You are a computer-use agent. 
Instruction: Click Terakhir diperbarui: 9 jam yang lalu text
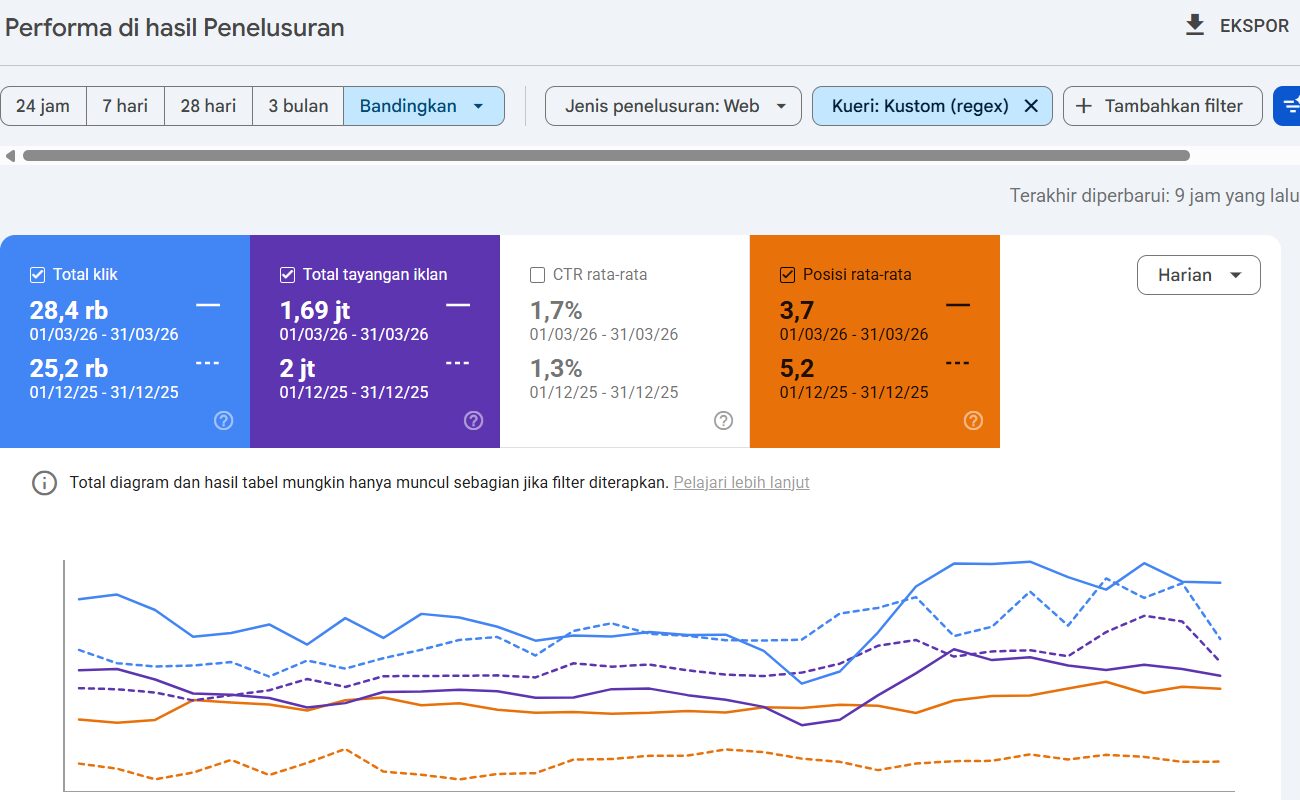pyautogui.click(x=1154, y=196)
